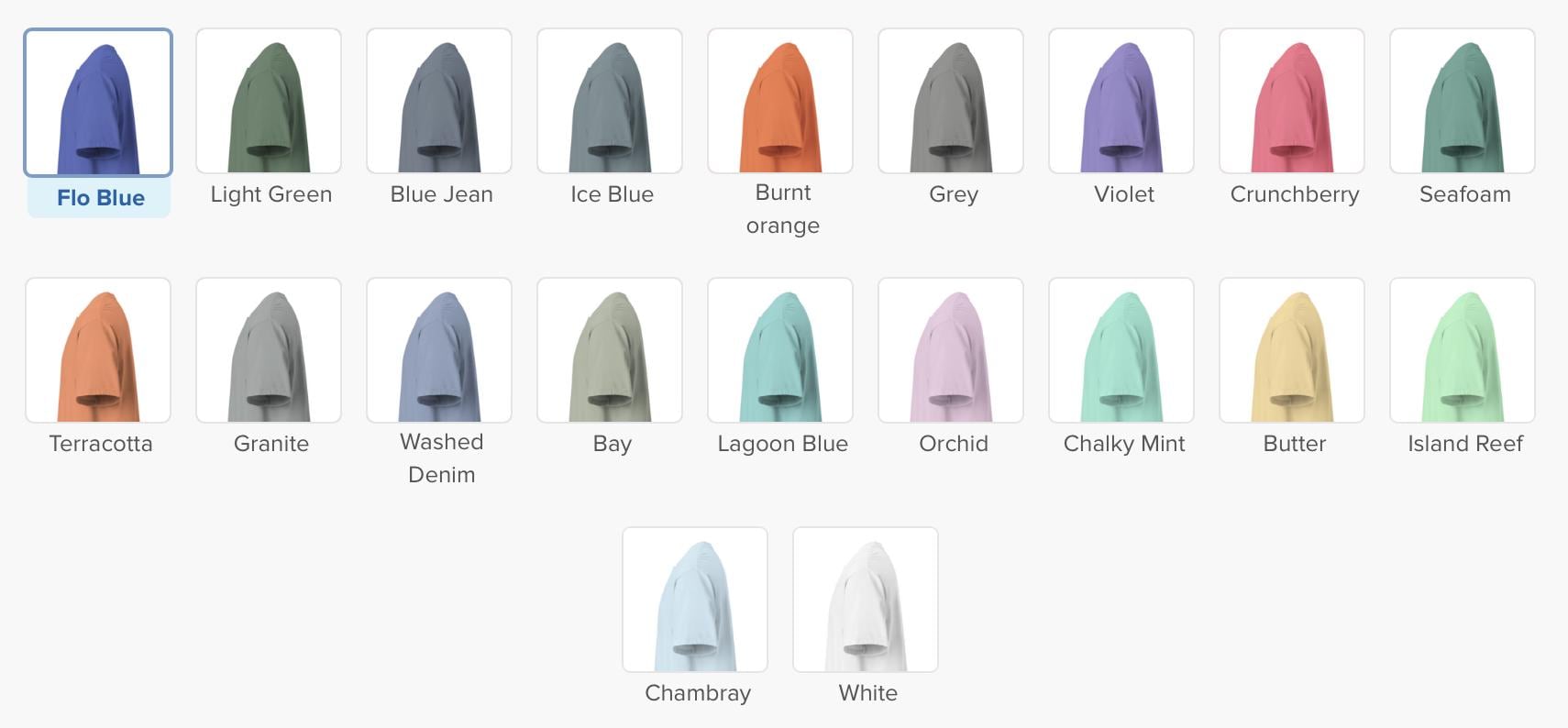Choose the Light Green shirt swatch
1568x728 pixels.
coord(269,101)
